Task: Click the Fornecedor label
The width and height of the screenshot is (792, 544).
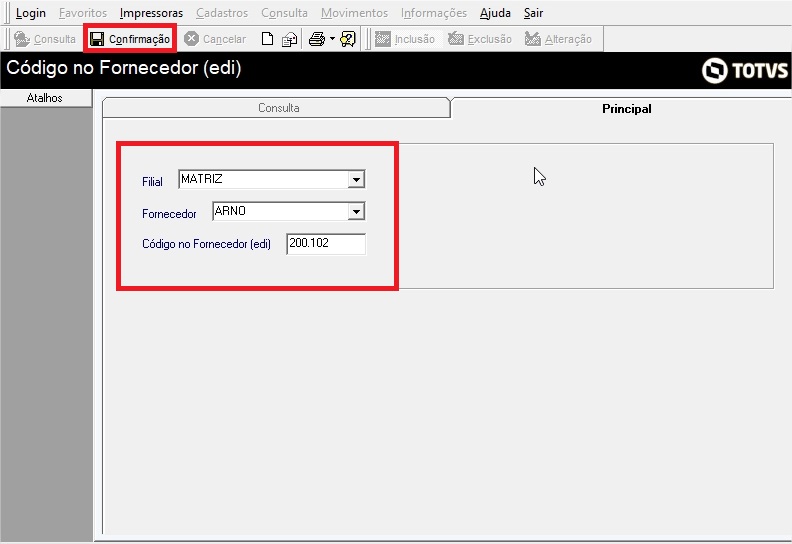Action: coord(169,214)
